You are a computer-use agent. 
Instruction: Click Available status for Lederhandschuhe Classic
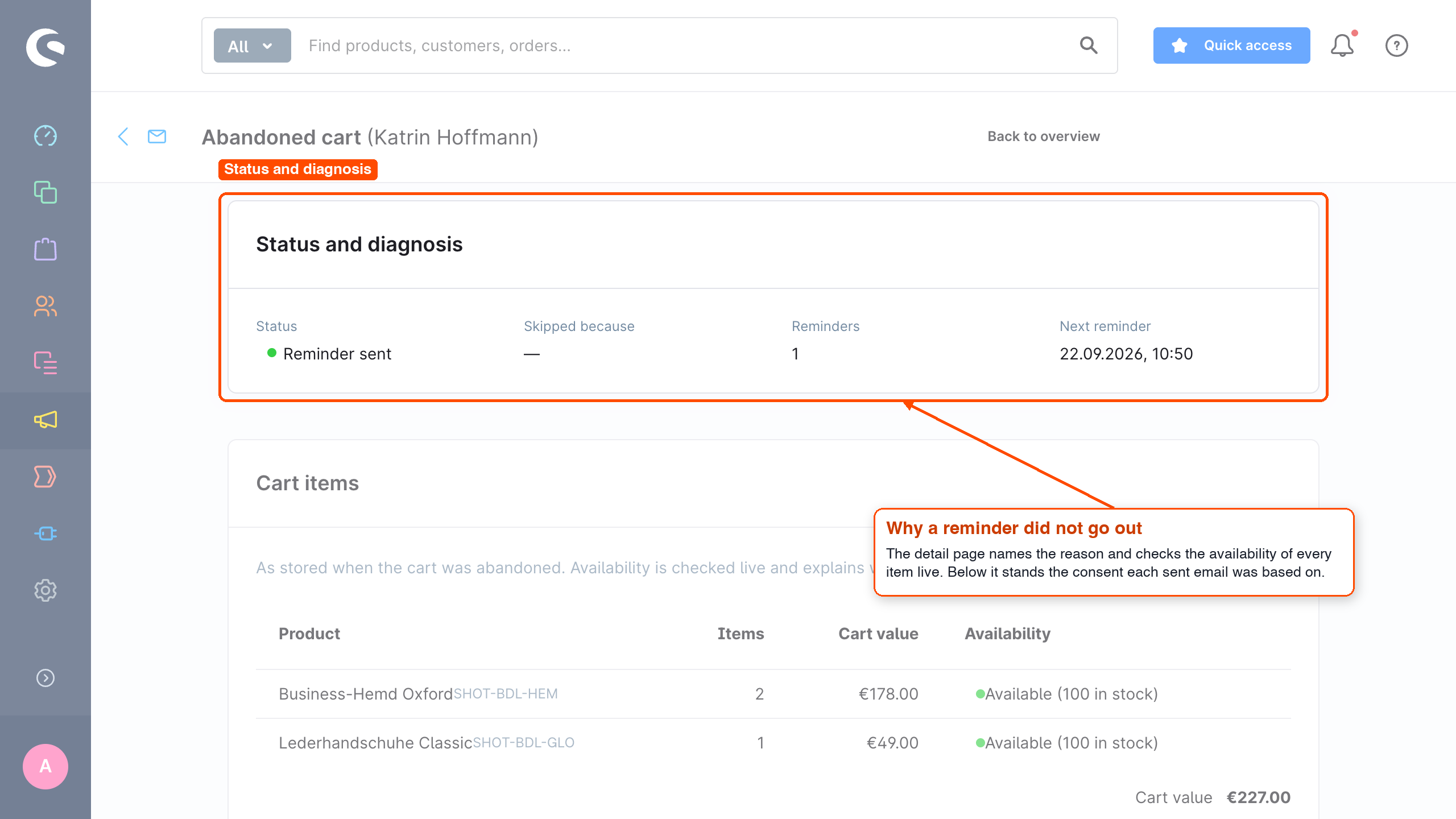pos(1067,743)
